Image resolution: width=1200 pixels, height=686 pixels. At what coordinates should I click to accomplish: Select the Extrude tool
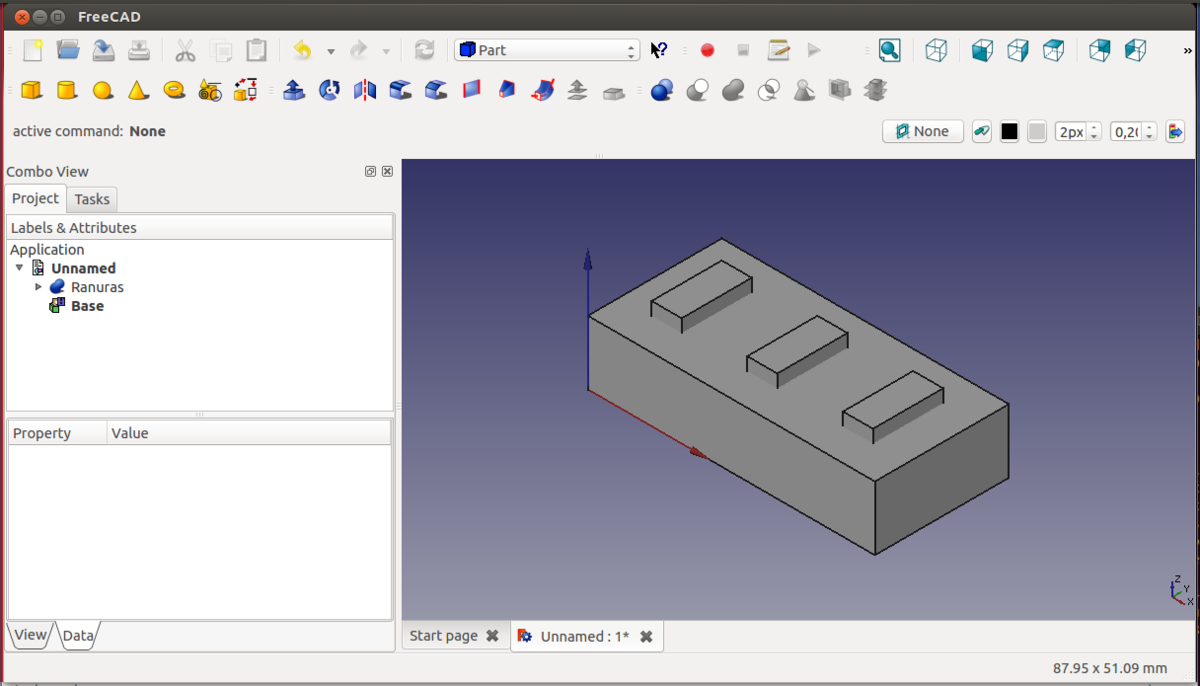294,91
